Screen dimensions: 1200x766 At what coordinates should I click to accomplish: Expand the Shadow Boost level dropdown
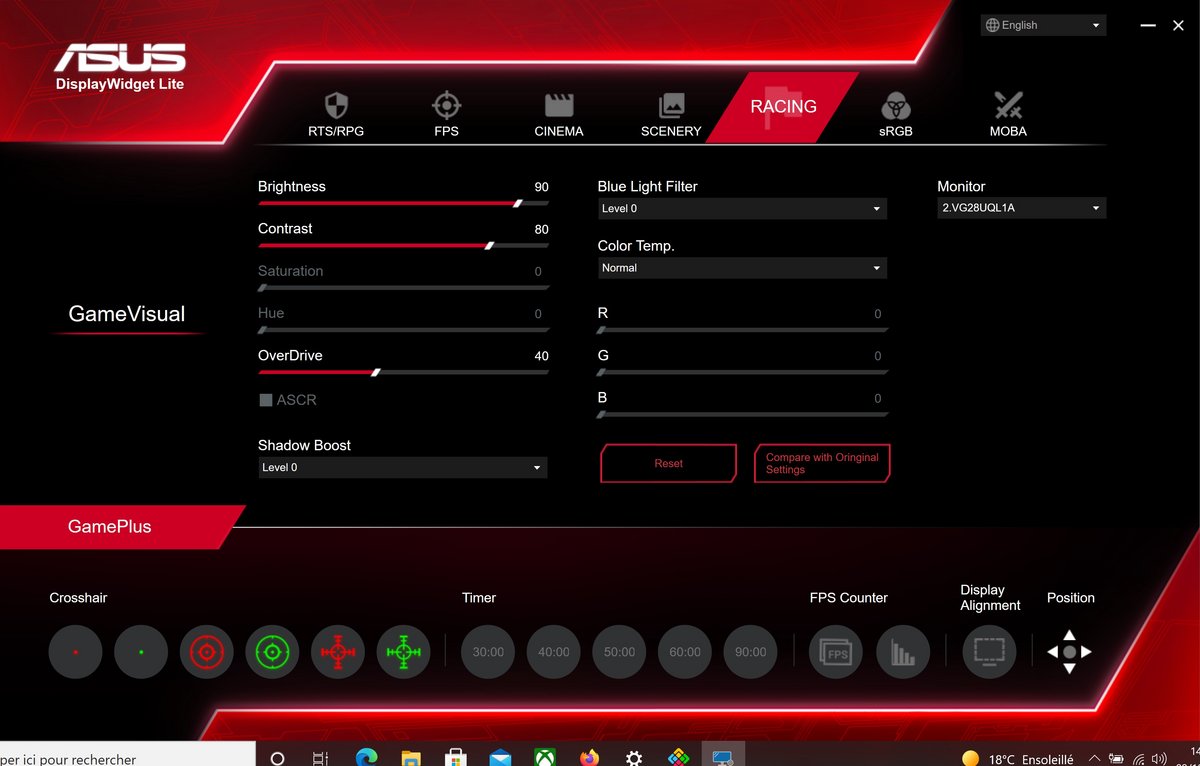coord(402,467)
